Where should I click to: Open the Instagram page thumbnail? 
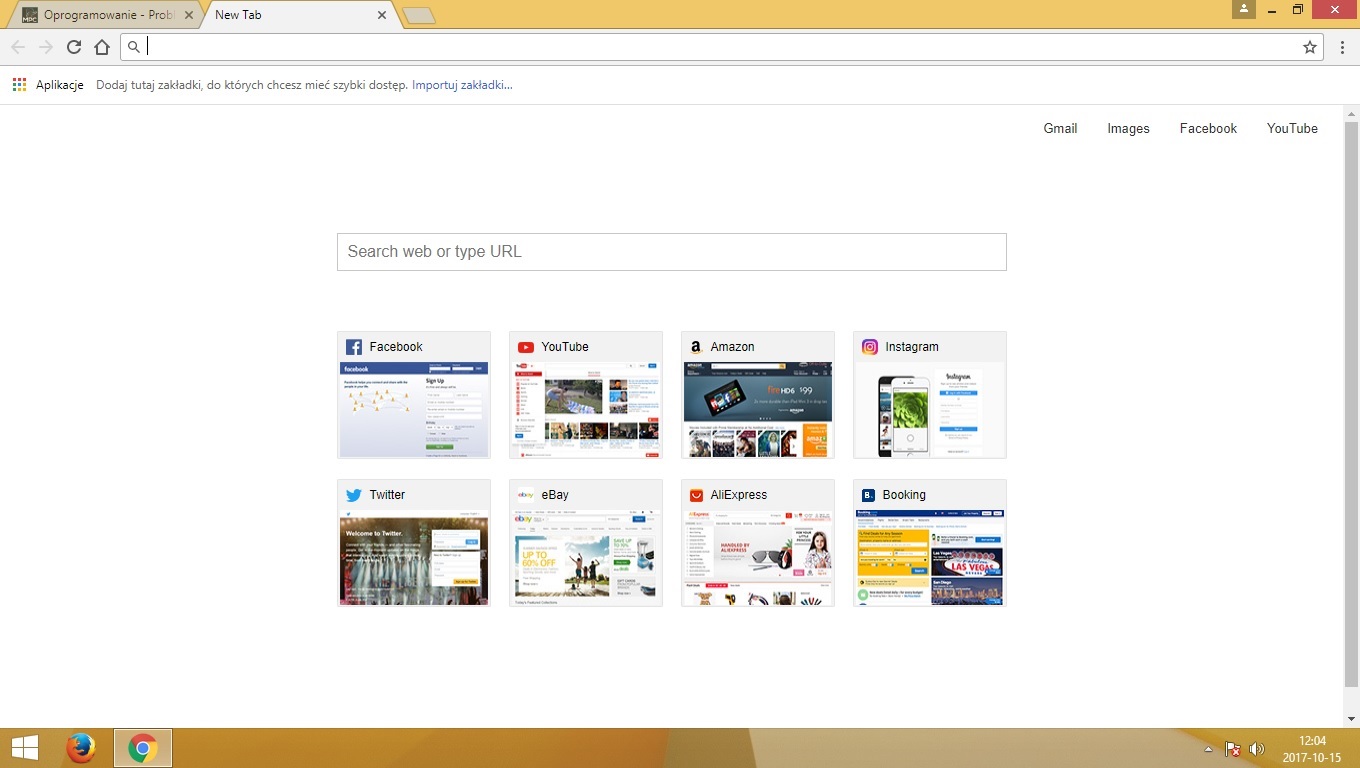pos(930,410)
